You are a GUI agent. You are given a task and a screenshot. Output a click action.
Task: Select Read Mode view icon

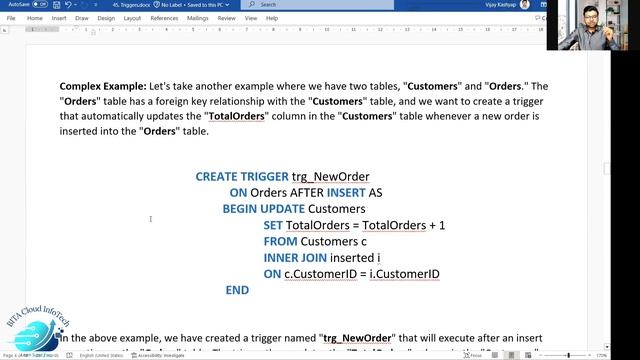495,356
